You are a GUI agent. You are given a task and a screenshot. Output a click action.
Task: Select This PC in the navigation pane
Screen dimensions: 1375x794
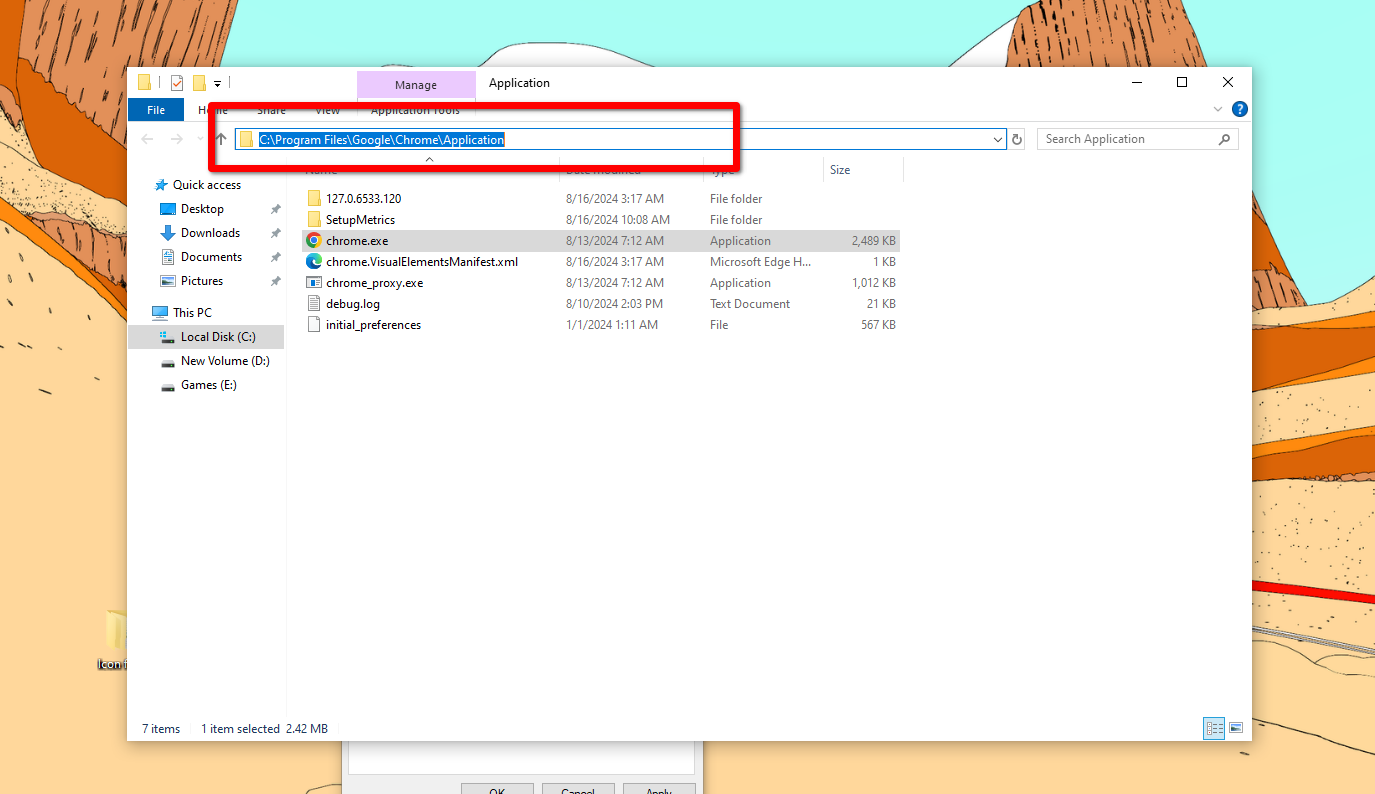coord(192,313)
